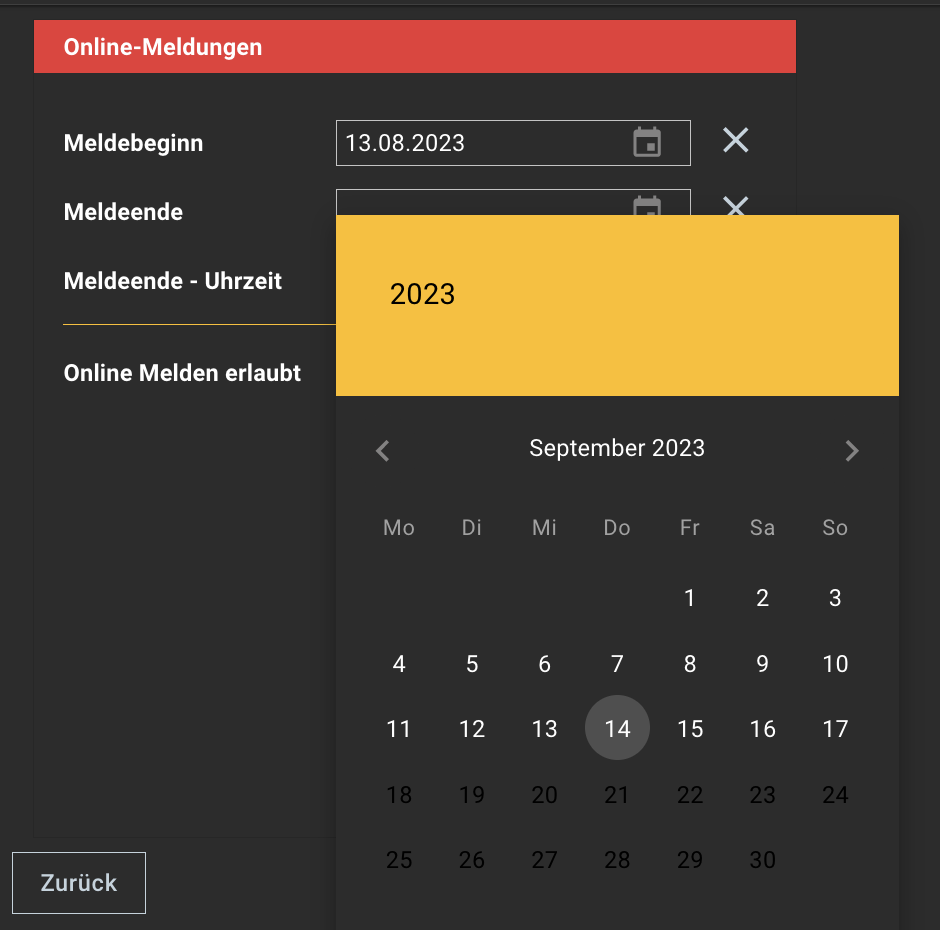The width and height of the screenshot is (940, 930).
Task: Select year 2023 in the picker header
Action: (x=423, y=294)
